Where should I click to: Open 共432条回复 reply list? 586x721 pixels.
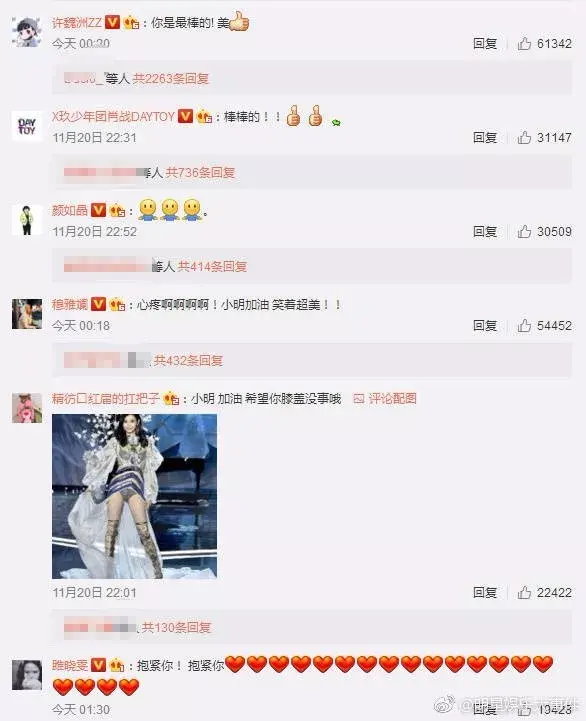(188, 360)
